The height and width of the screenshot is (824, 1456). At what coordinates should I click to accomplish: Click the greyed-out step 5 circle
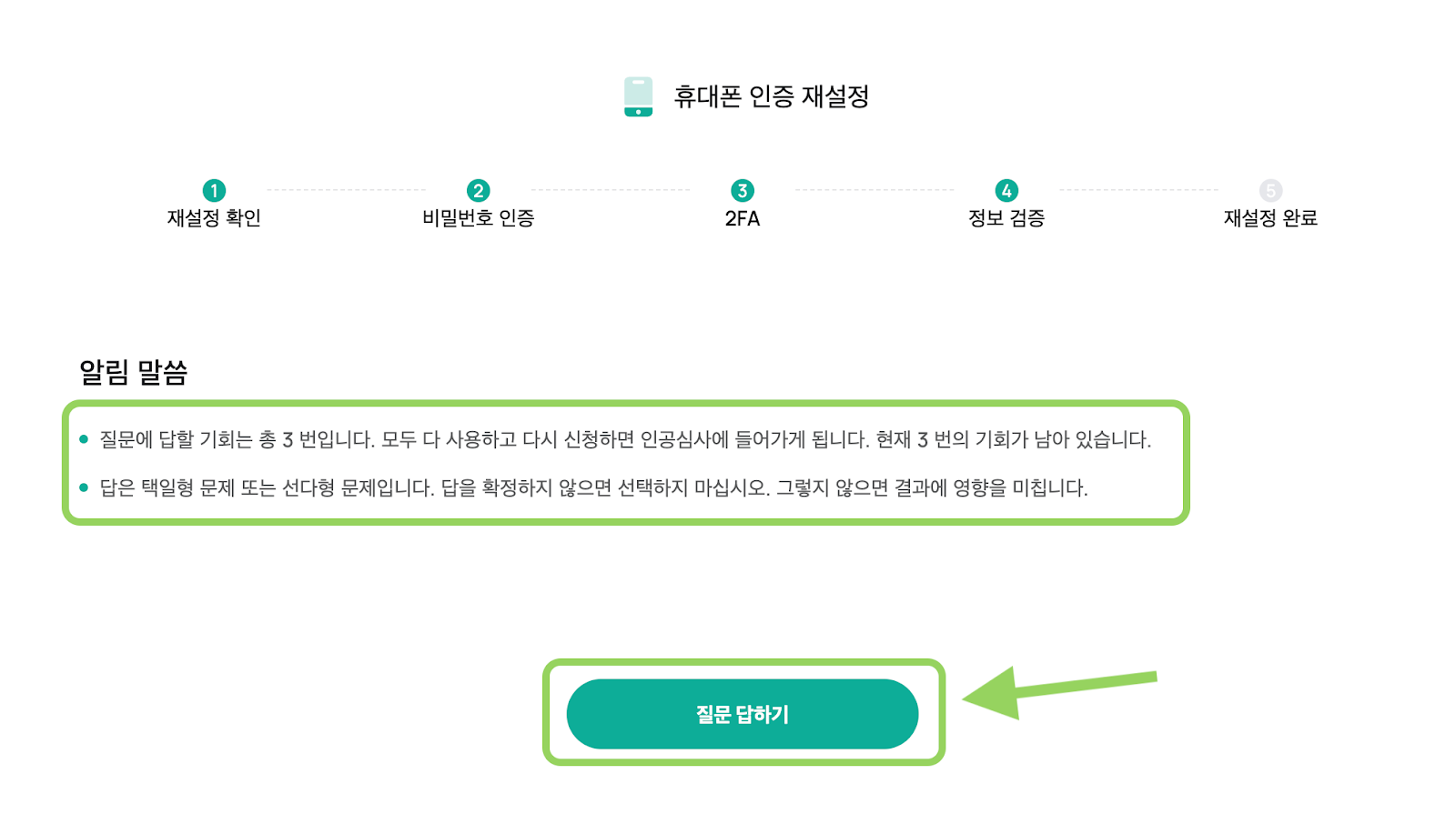[x=1270, y=190]
